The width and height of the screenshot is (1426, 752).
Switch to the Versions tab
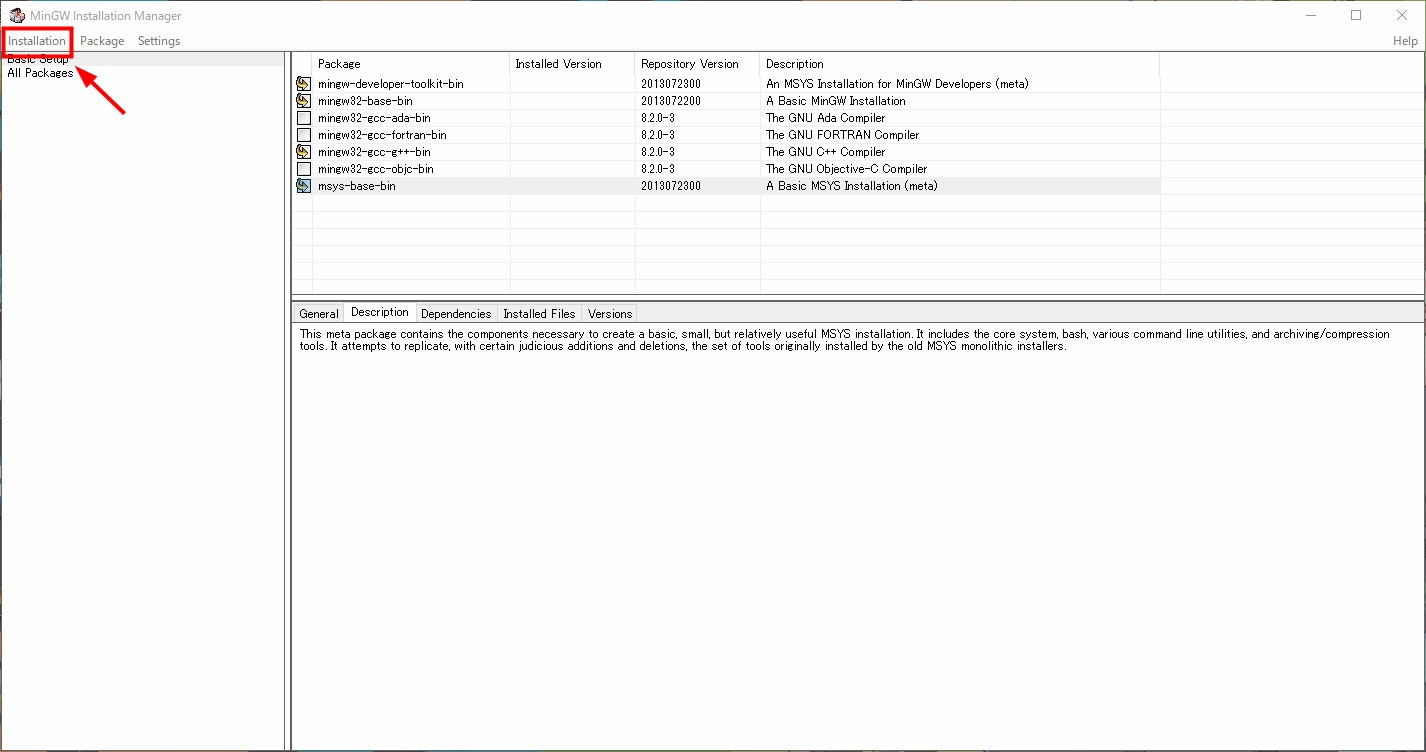610,314
